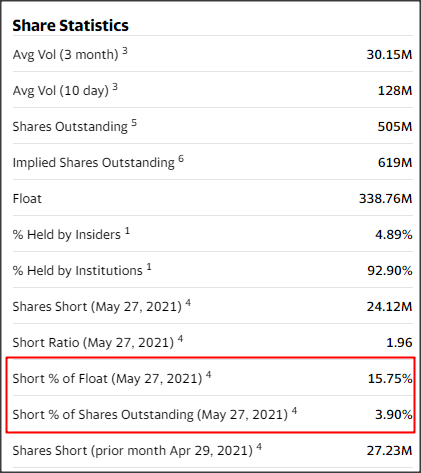Viewport: 421px width, 473px height.
Task: Click the 338.76M float value
Action: pyautogui.click(x=386, y=199)
